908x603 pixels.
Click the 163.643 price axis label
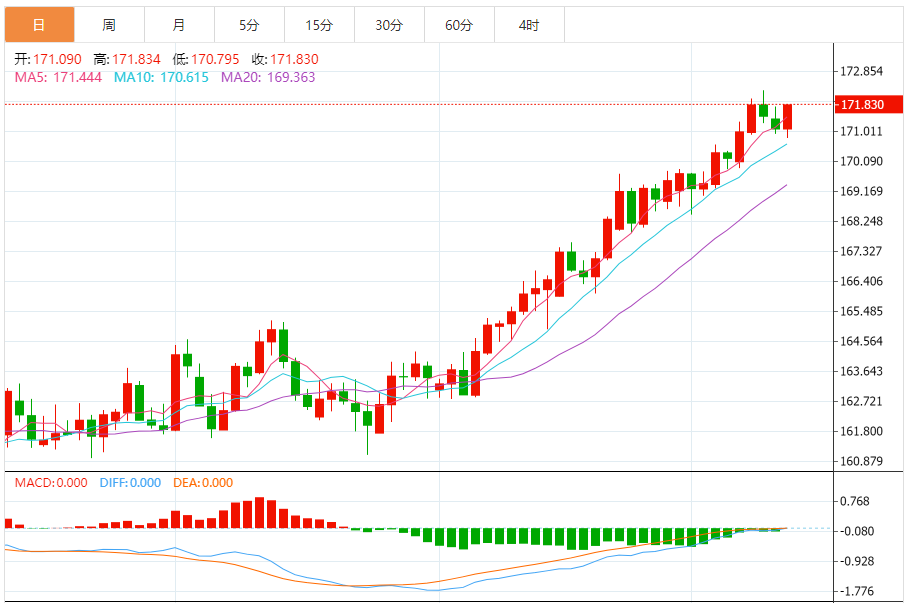pos(862,371)
